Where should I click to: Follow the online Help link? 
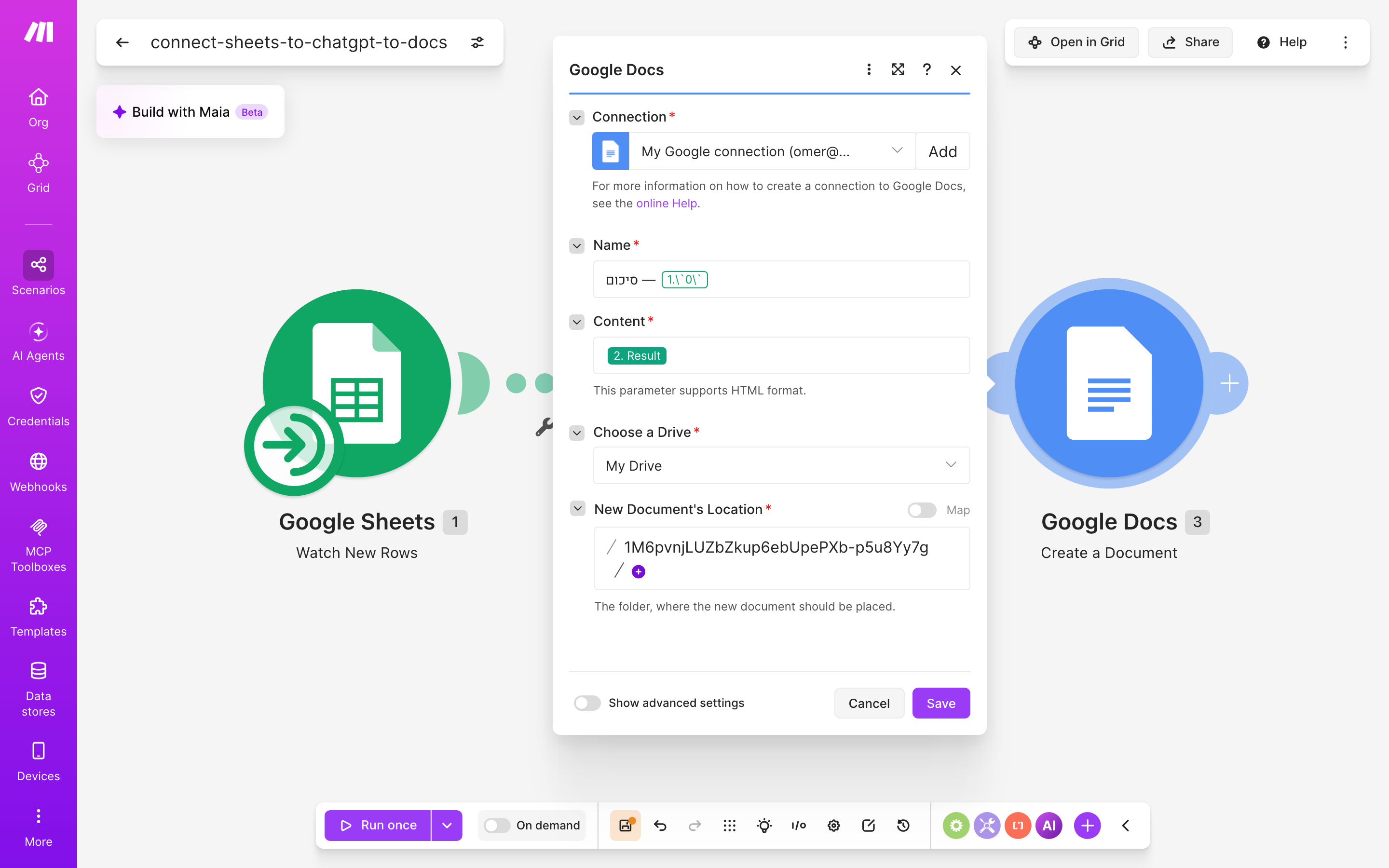tap(667, 203)
